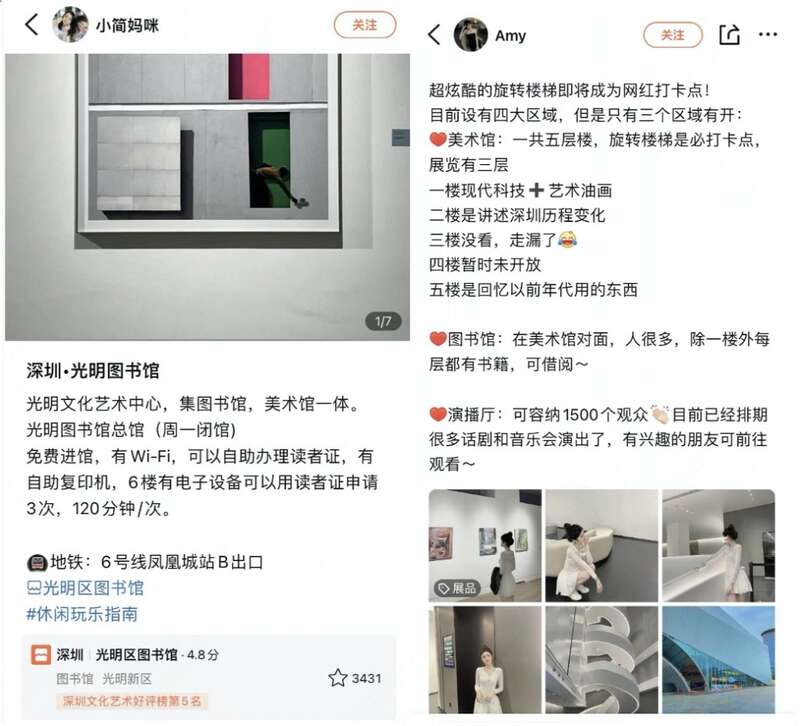The width and height of the screenshot is (800, 726).
Task: Open the 光明区图书馆 location link
Action: [x=85, y=588]
